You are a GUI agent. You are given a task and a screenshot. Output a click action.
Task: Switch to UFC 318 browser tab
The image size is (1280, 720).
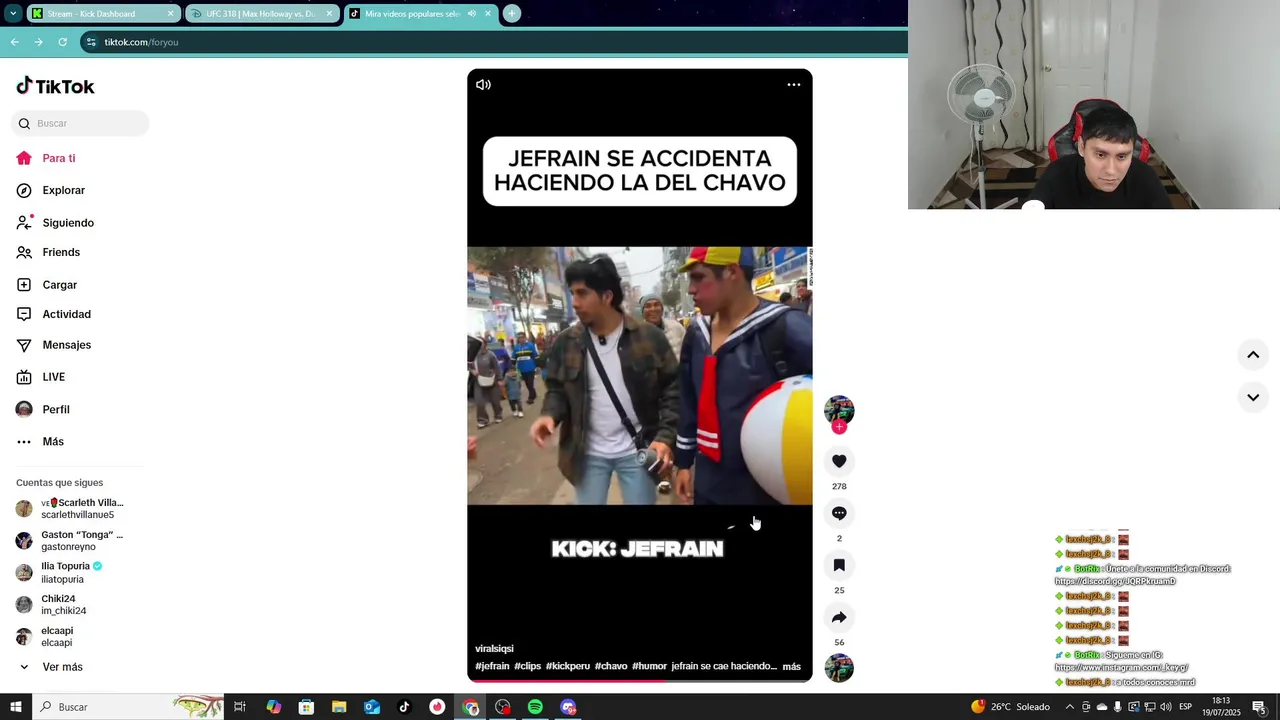point(260,14)
